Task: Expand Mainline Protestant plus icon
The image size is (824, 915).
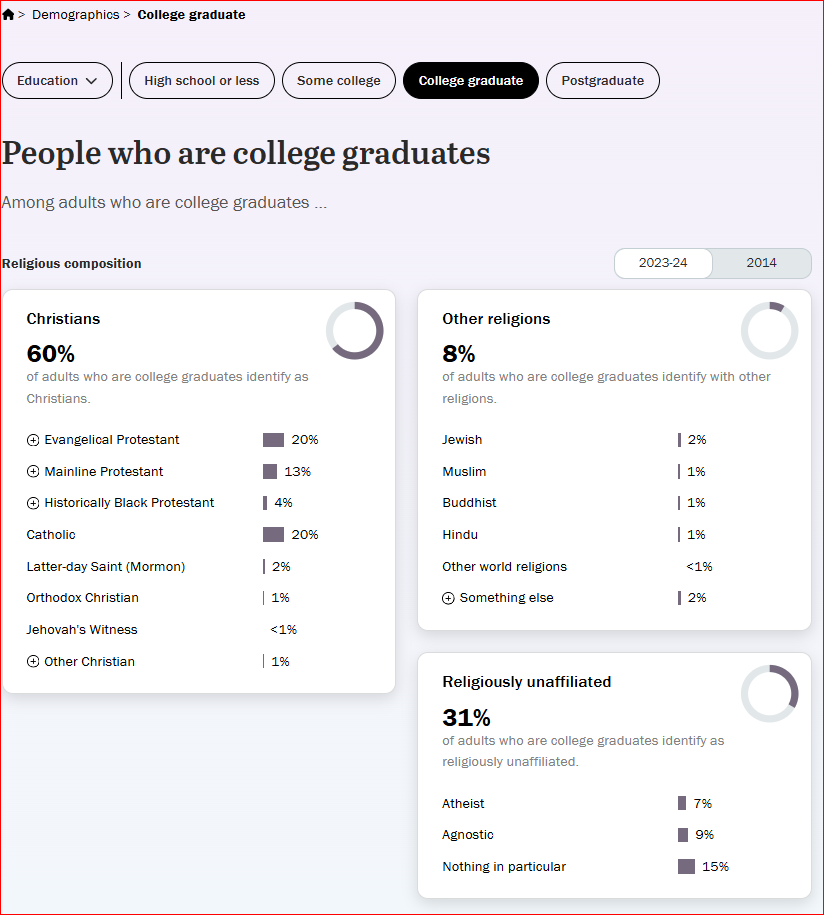Action: [33, 472]
